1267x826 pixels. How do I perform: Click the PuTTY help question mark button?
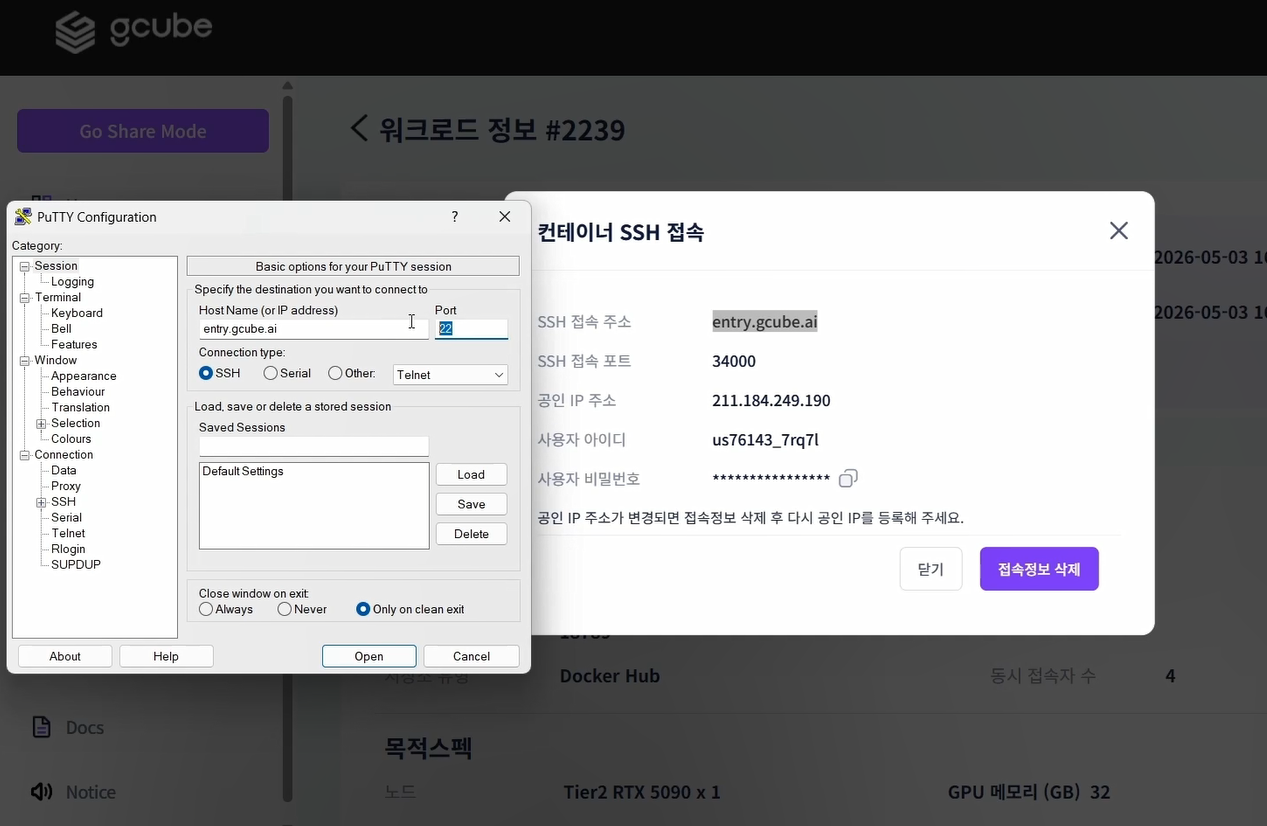click(x=455, y=217)
